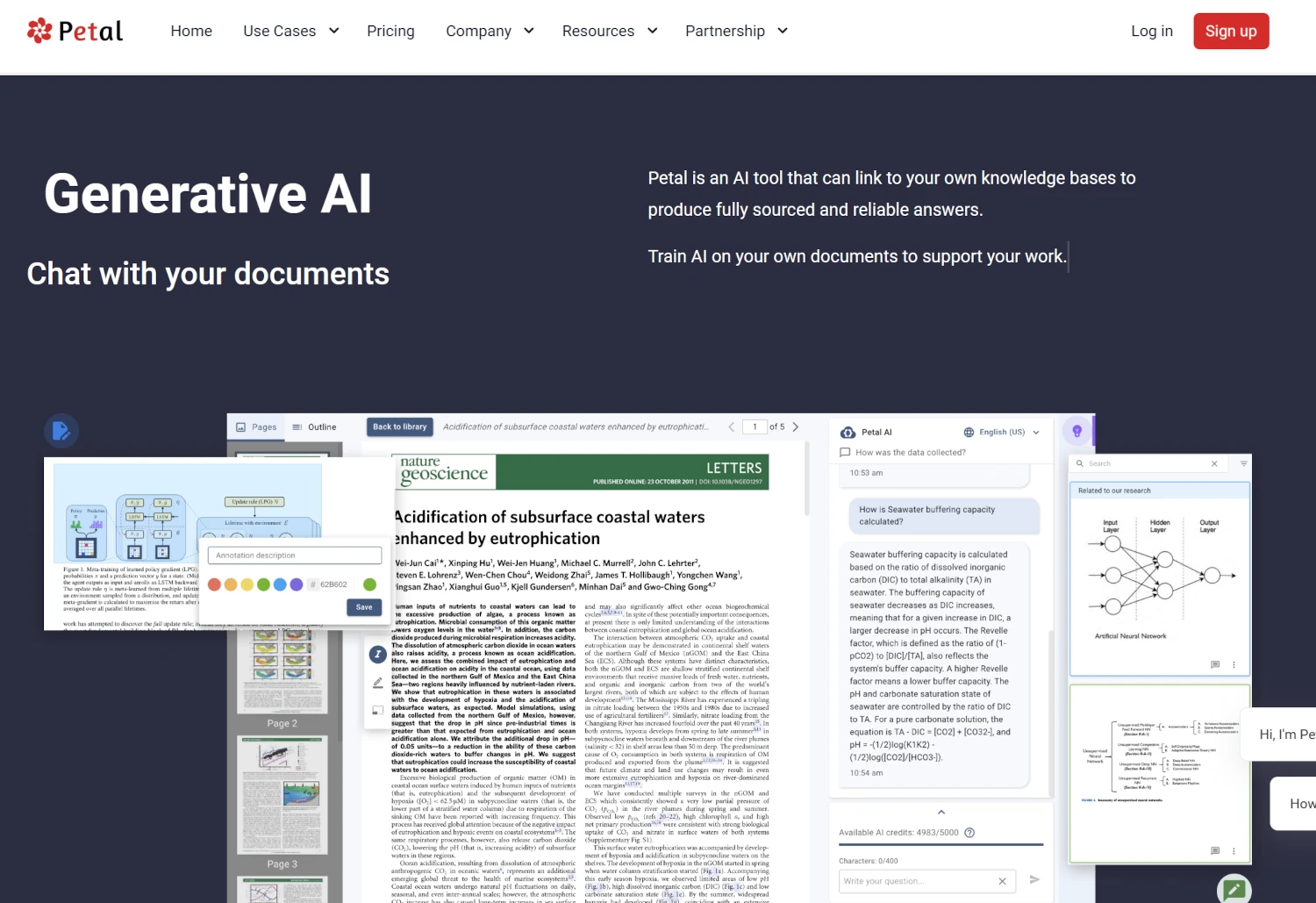Pick the area selection tool
The height and width of the screenshot is (903, 1316).
click(x=377, y=710)
